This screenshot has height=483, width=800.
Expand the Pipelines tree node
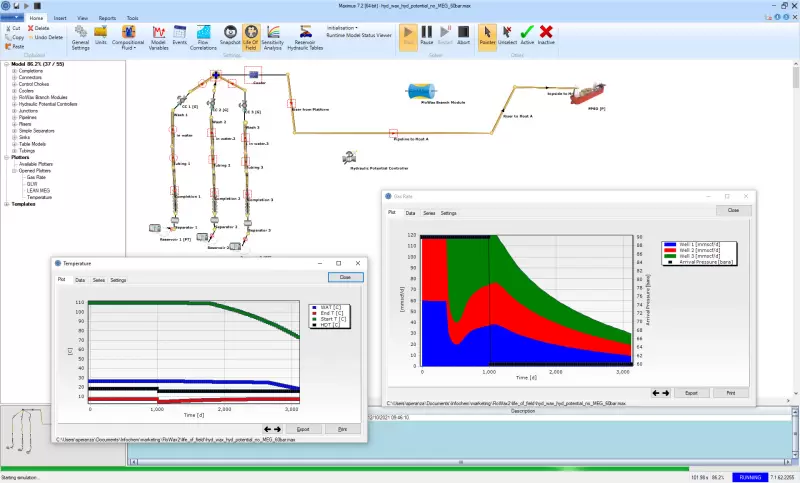click(x=15, y=117)
